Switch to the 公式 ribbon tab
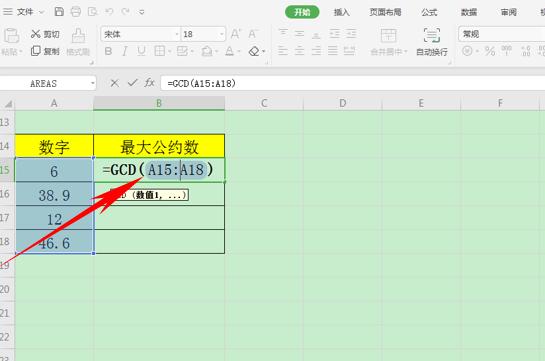Viewport: 545px width, 361px height. [x=429, y=12]
